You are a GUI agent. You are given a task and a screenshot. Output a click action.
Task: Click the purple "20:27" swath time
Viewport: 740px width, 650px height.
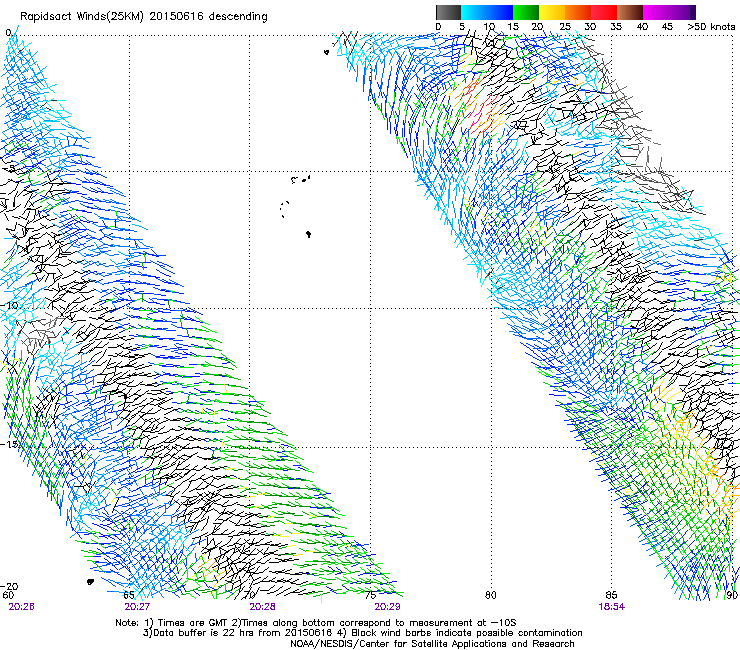pyautogui.click(x=137, y=607)
